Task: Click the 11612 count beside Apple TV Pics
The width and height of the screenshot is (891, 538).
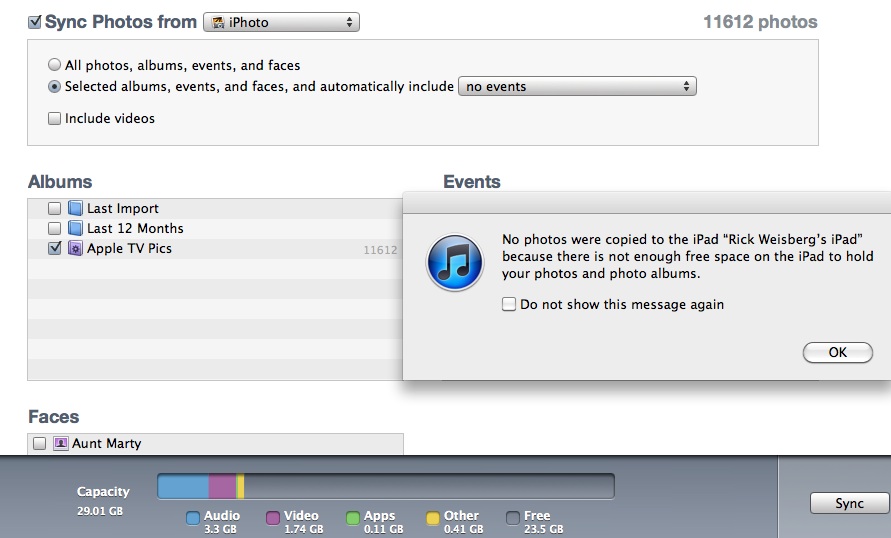Action: click(x=380, y=250)
